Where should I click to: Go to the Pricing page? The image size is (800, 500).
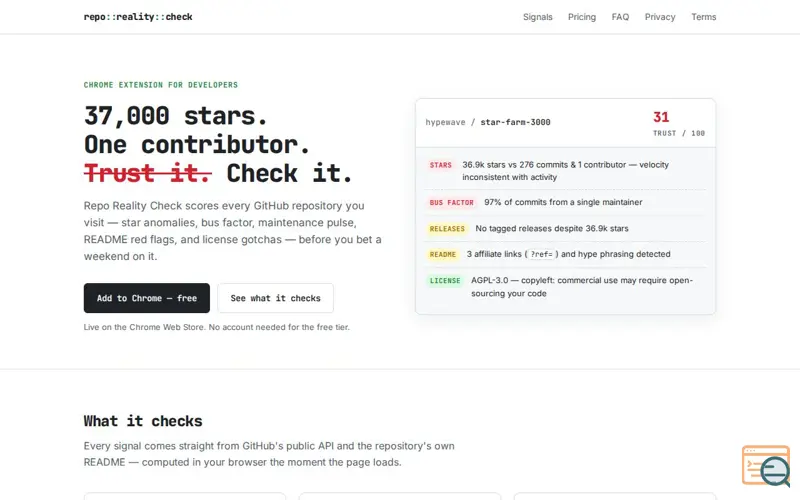click(x=582, y=17)
